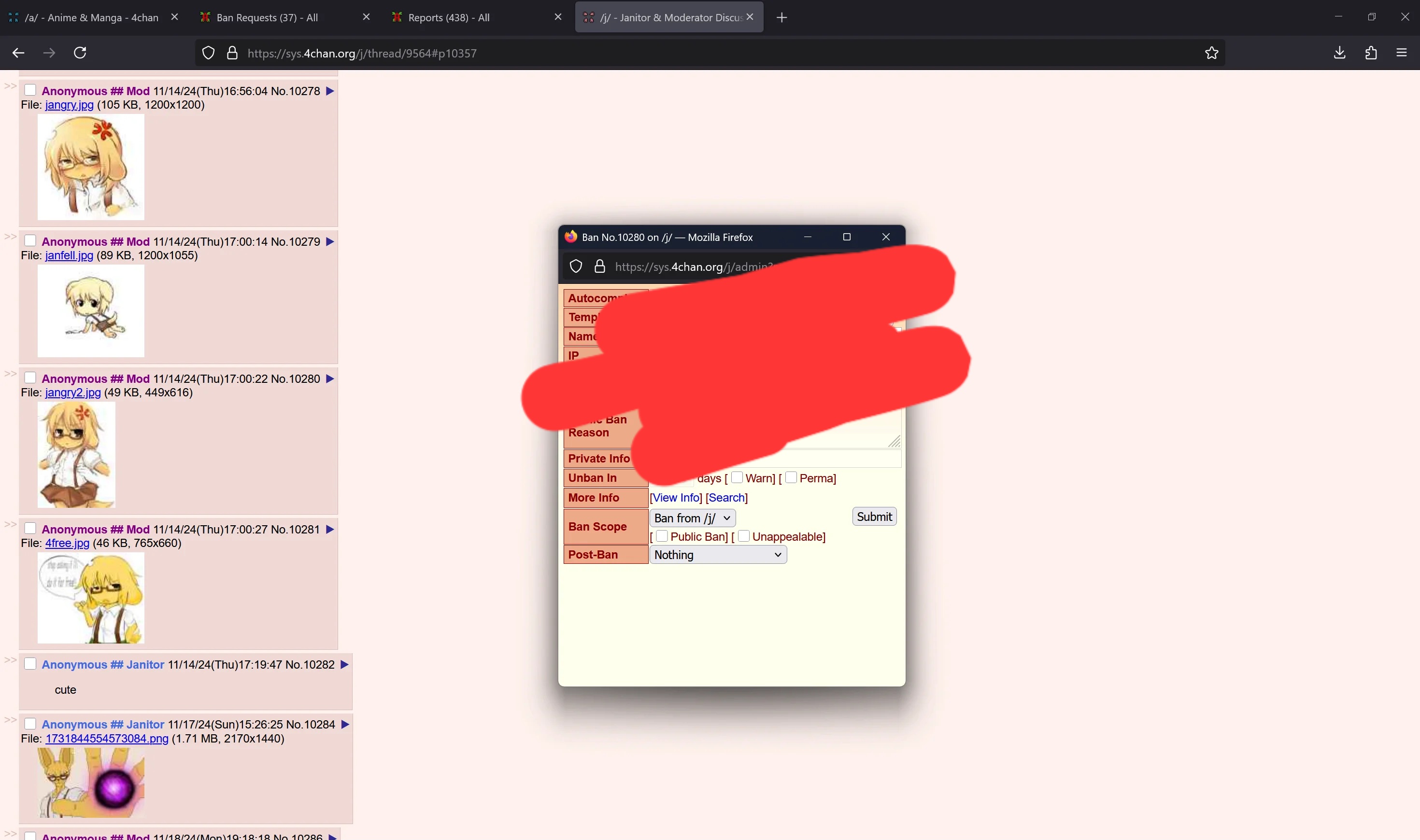1420x840 pixels.
Task: Open post menu arrow for No.10279
Action: point(330,242)
